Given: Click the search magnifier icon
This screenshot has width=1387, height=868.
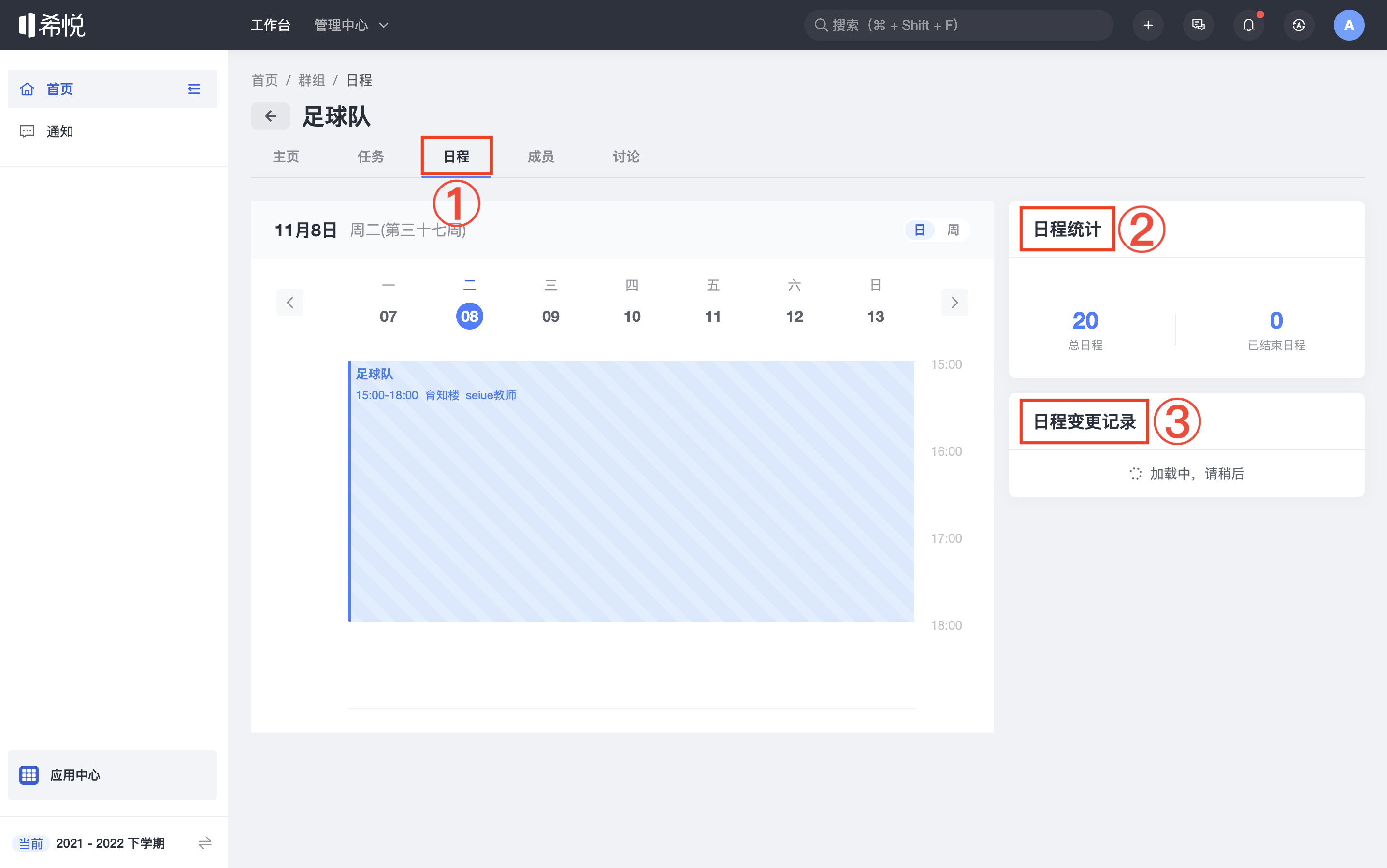Looking at the screenshot, I should click(821, 25).
